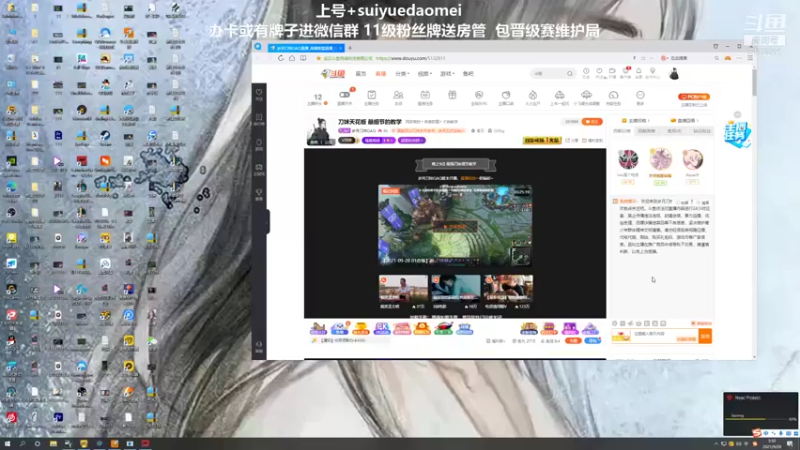Switch to the 钻石粉丝 tab
Image resolution: width=800 pixels, height=450 pixels.
(x=702, y=131)
